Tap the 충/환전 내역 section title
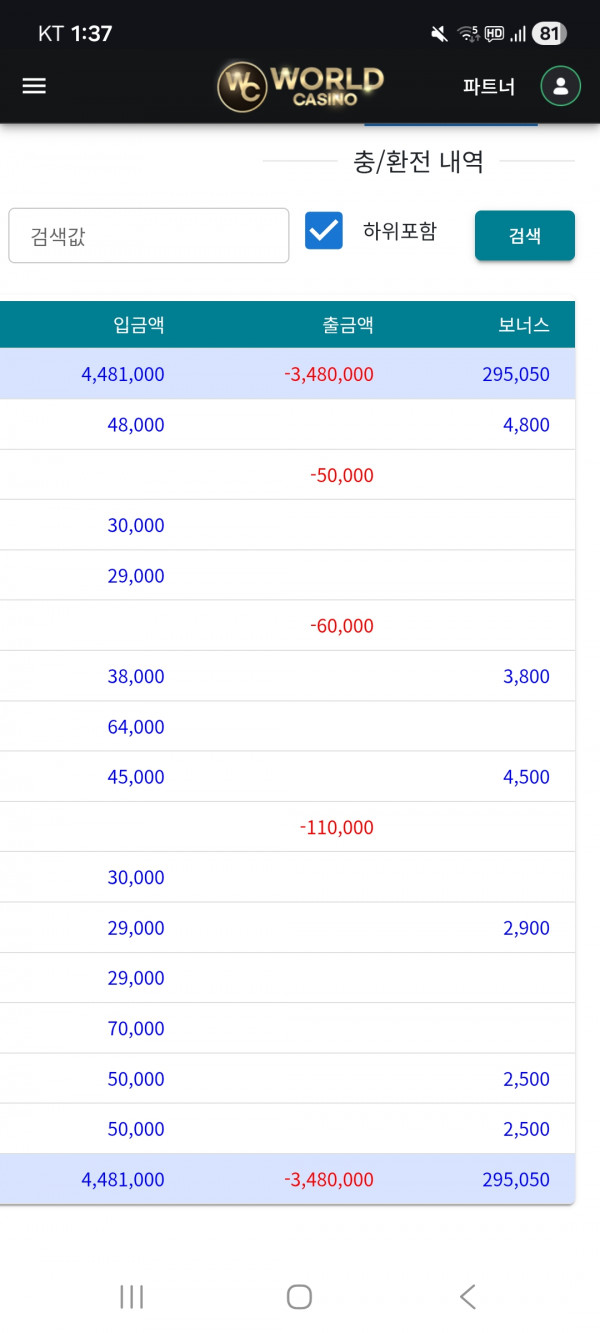 (x=419, y=162)
